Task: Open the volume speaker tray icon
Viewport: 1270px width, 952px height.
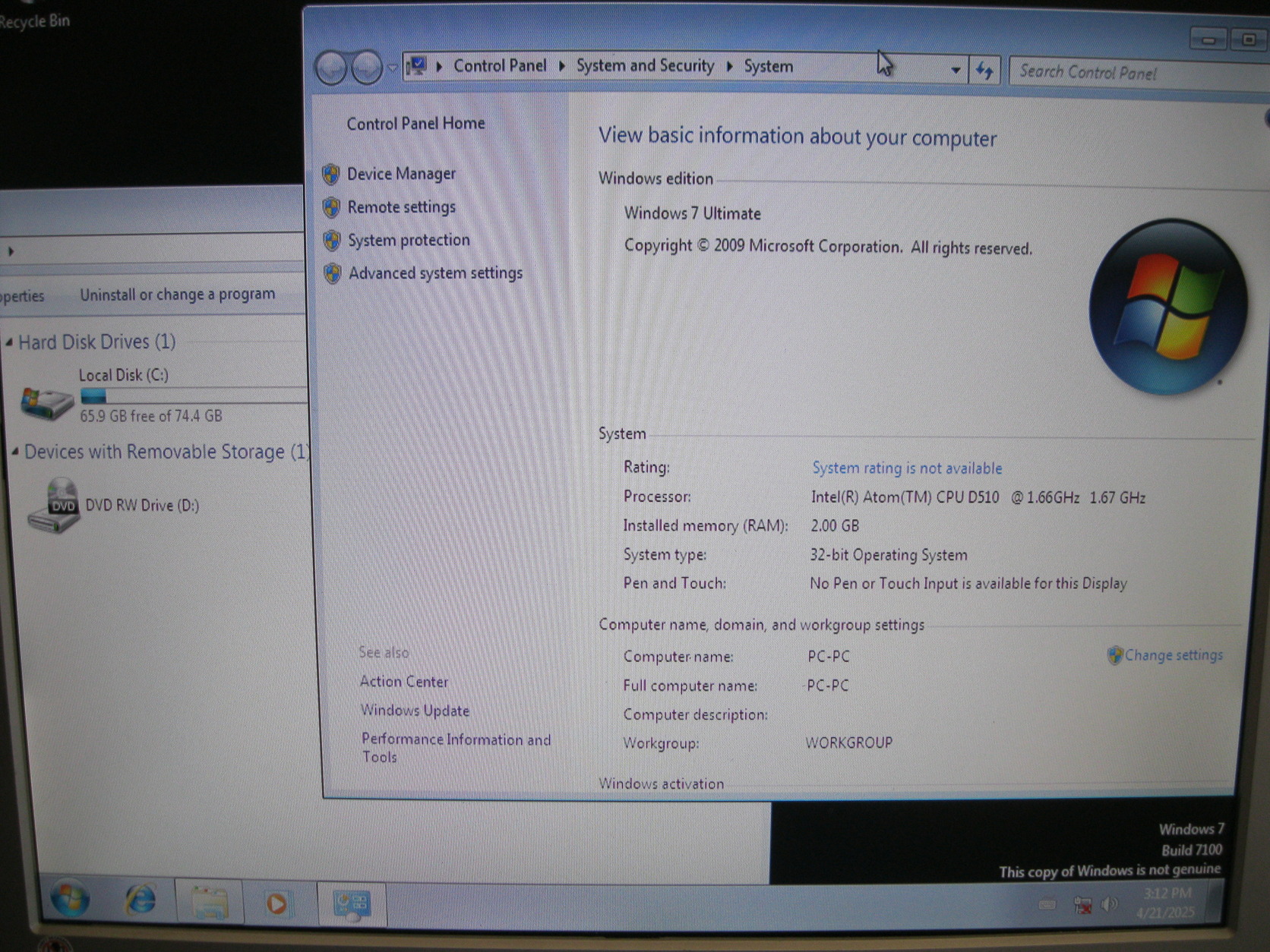Action: pyautogui.click(x=1110, y=904)
